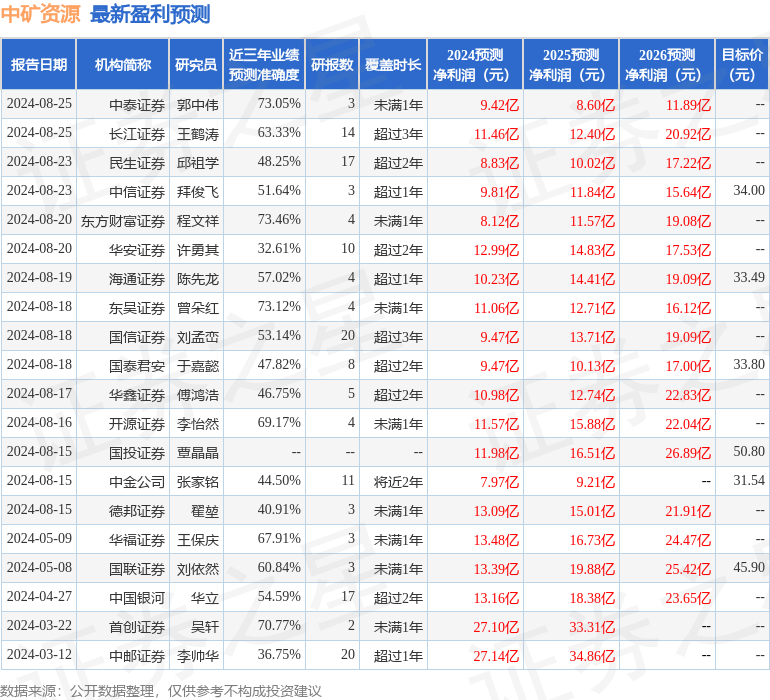Image resolution: width=770 pixels, height=700 pixels.
Task: Click the 2026预测净利润 column header
Action: 667,65
